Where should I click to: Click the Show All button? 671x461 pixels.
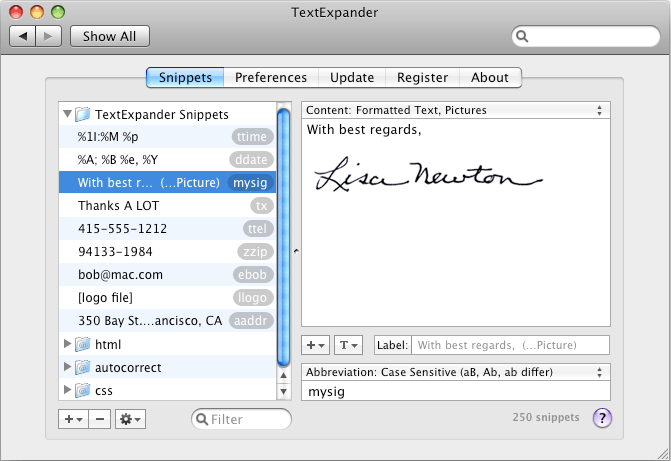[x=110, y=36]
